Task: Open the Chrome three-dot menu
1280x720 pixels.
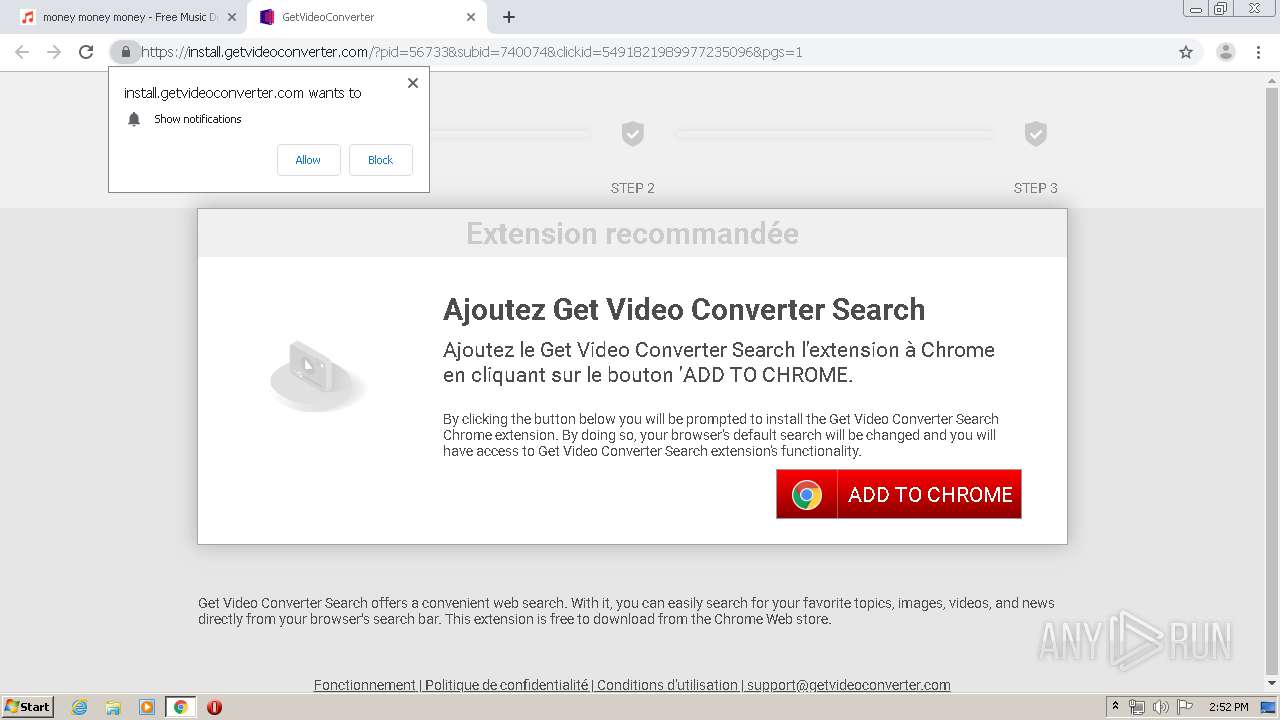Action: tap(1260, 52)
